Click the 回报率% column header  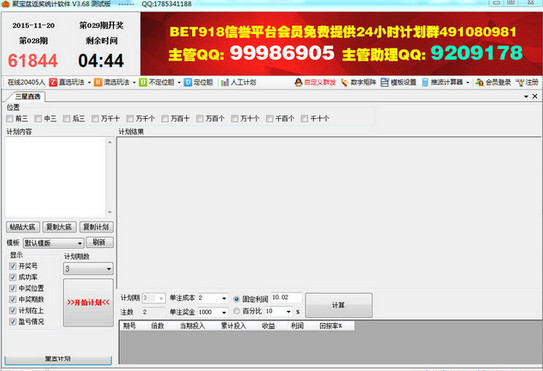(331, 326)
